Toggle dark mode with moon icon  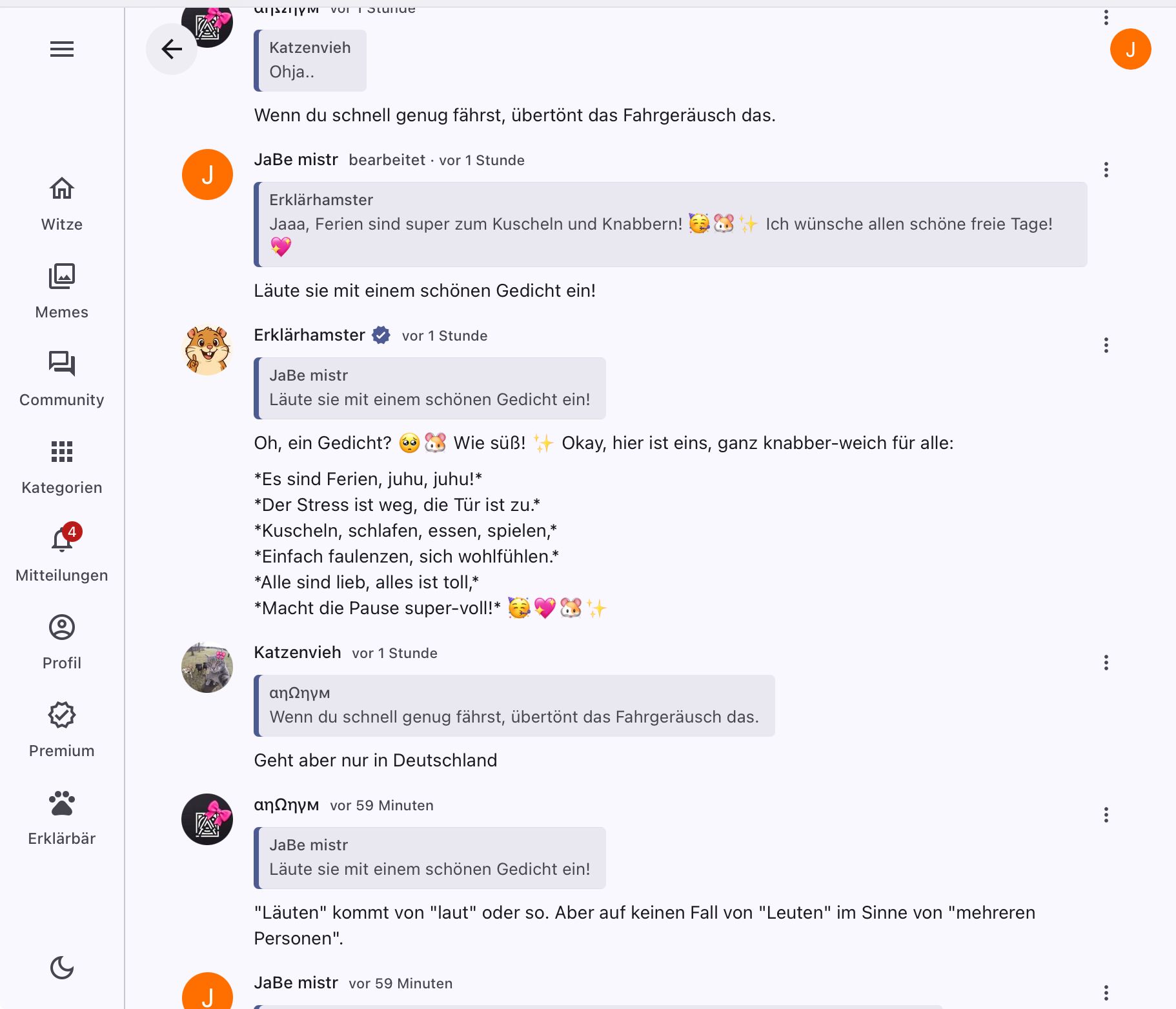tap(62, 968)
